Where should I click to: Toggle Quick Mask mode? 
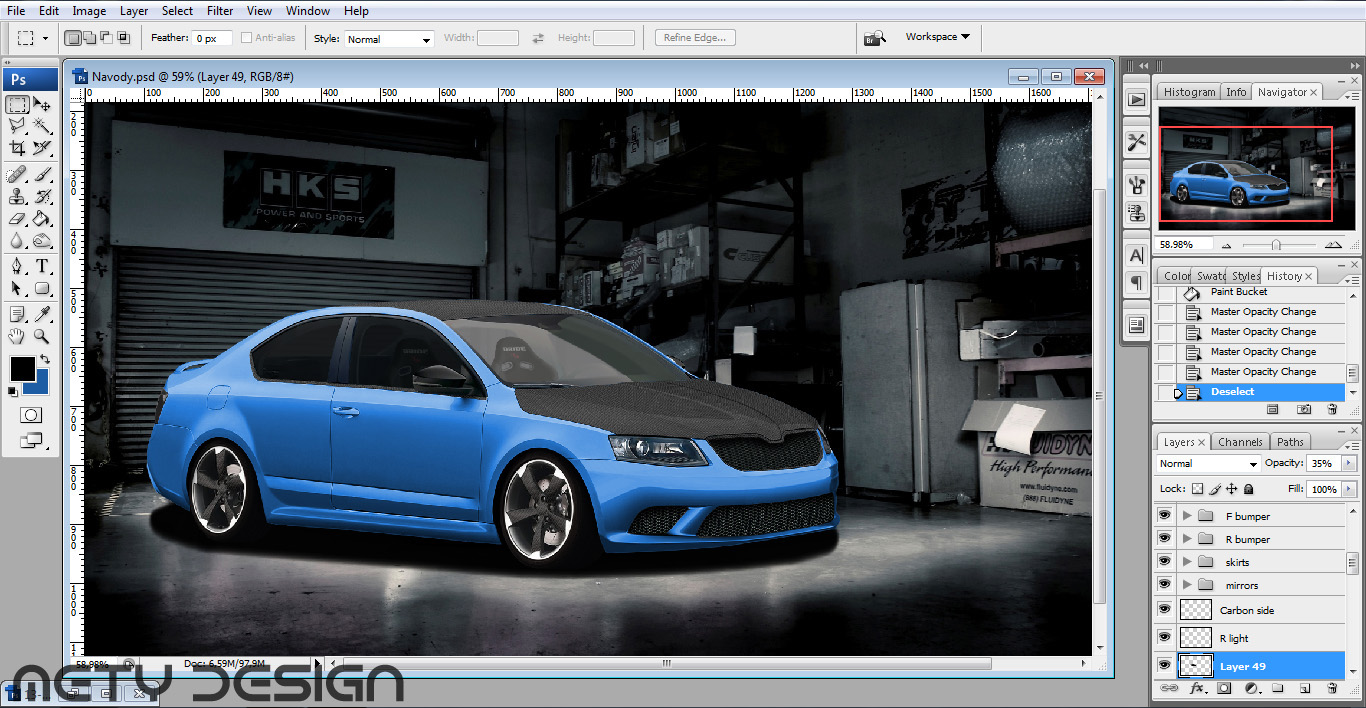[x=31, y=415]
